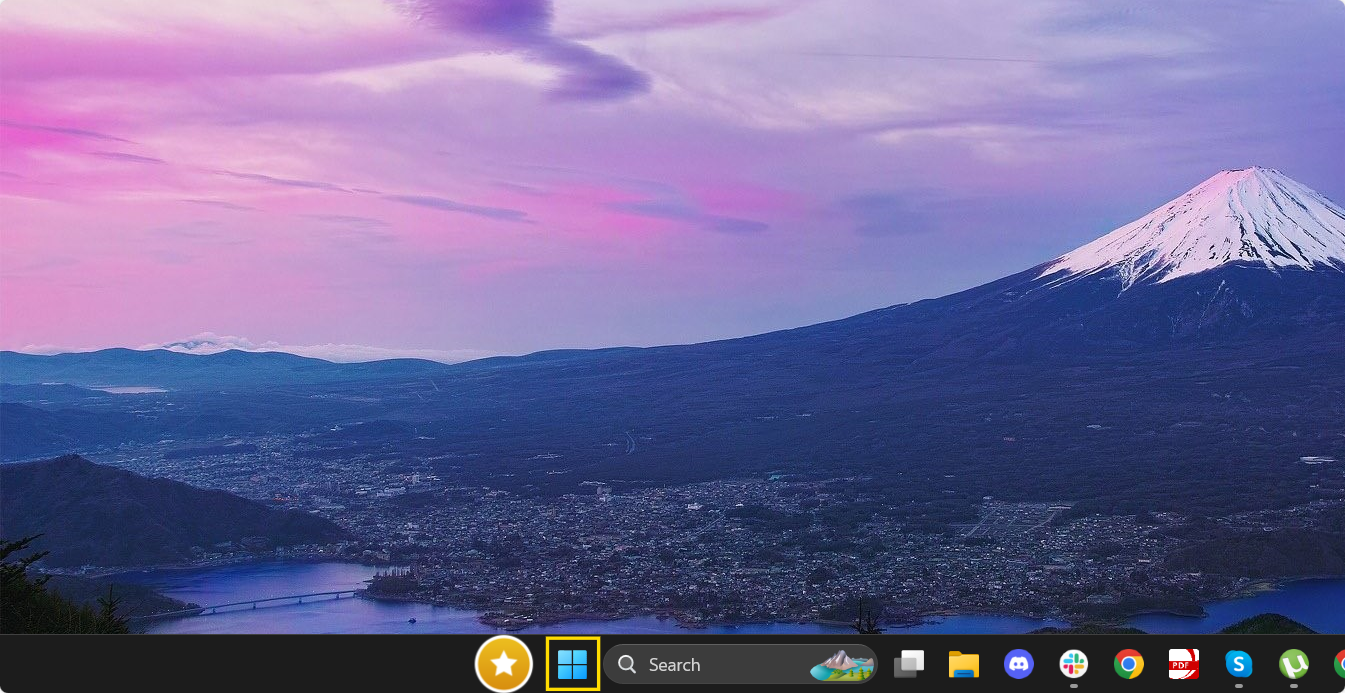1345x693 pixels.
Task: Switch to the Slack app
Action: pos(1074,664)
